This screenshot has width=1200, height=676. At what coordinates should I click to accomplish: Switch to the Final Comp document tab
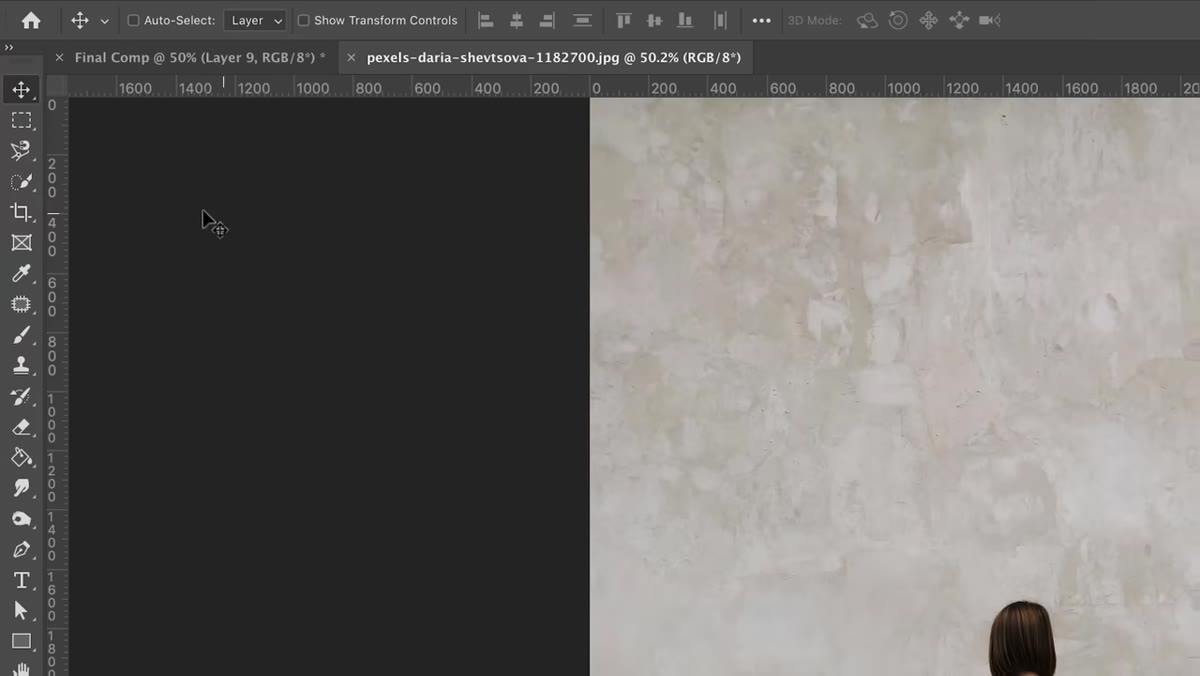point(200,58)
